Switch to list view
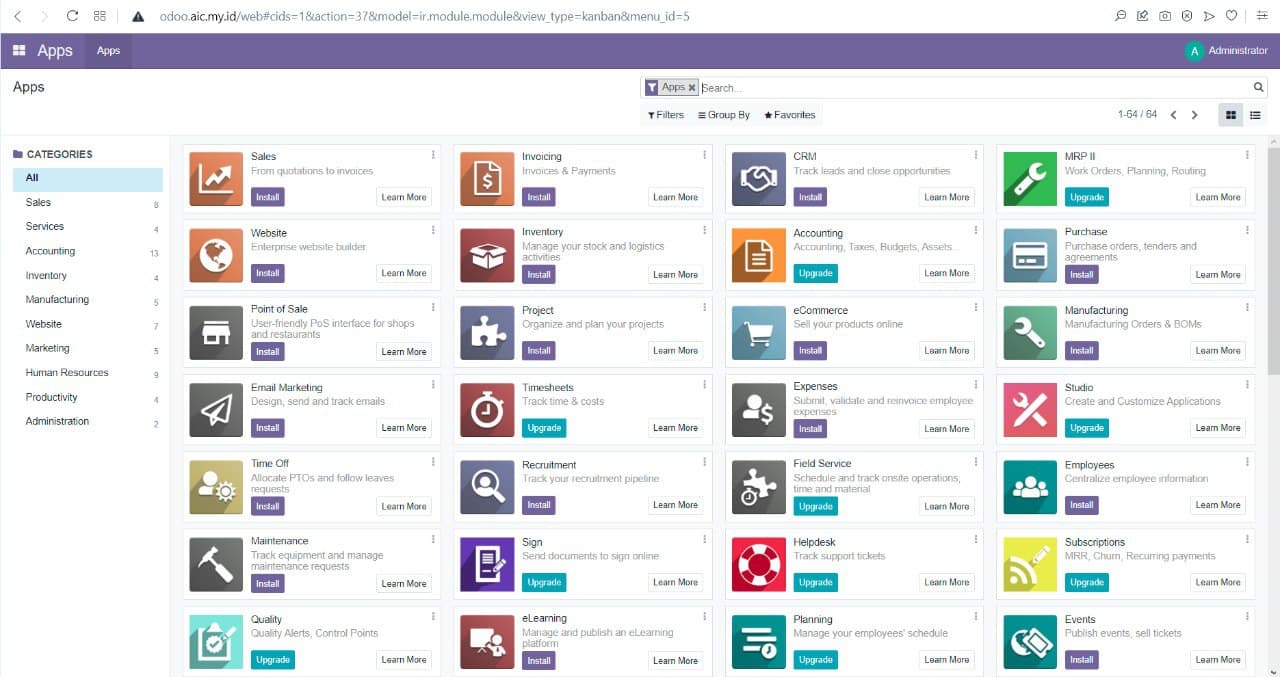This screenshot has width=1280, height=677. [1256, 115]
